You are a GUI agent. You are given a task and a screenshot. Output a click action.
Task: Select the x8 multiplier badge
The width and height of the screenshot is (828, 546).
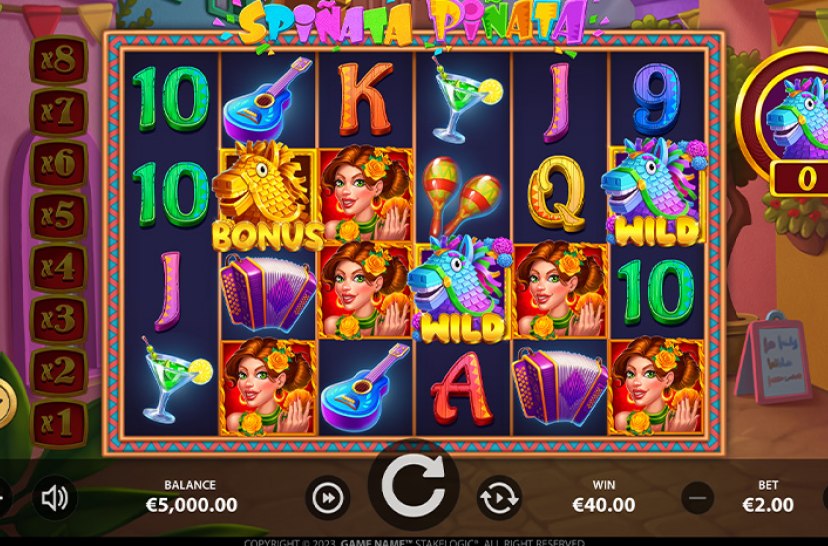click(x=59, y=61)
